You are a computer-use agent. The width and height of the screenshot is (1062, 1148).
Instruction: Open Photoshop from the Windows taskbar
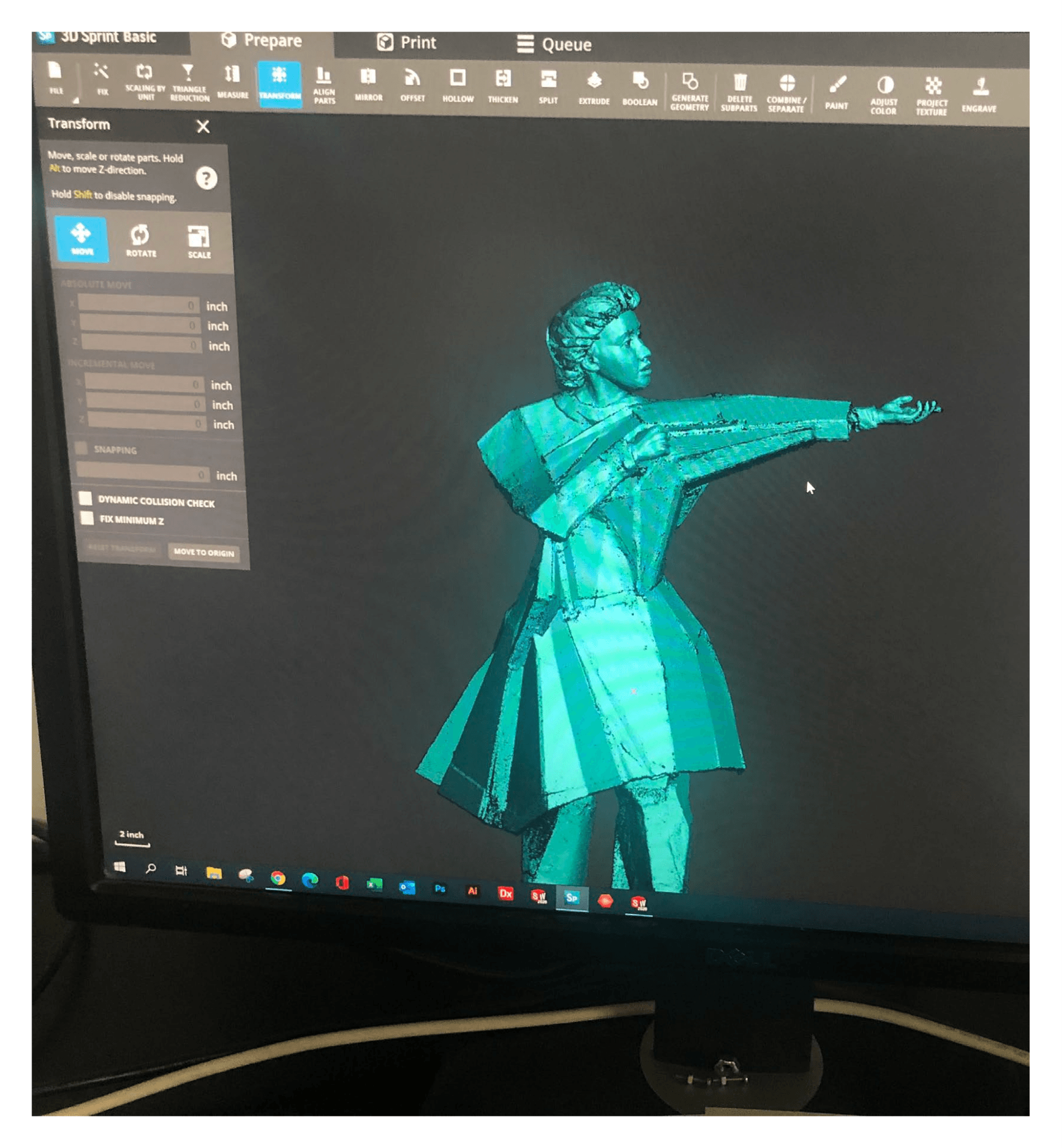(440, 889)
